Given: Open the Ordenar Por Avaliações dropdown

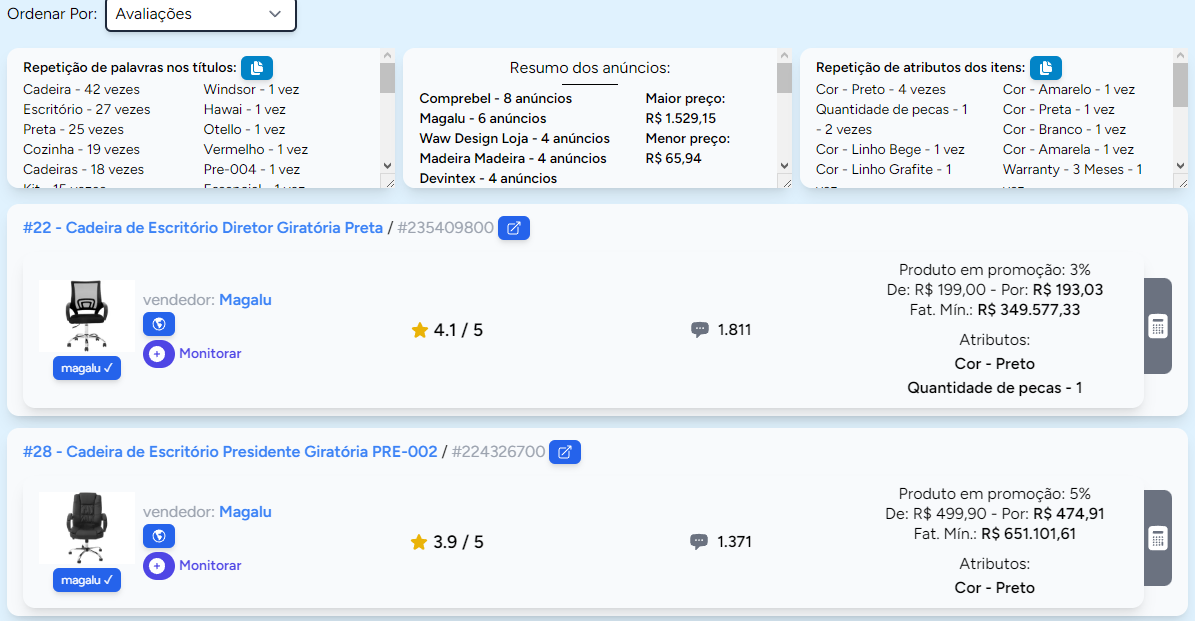Looking at the screenshot, I should [200, 14].
